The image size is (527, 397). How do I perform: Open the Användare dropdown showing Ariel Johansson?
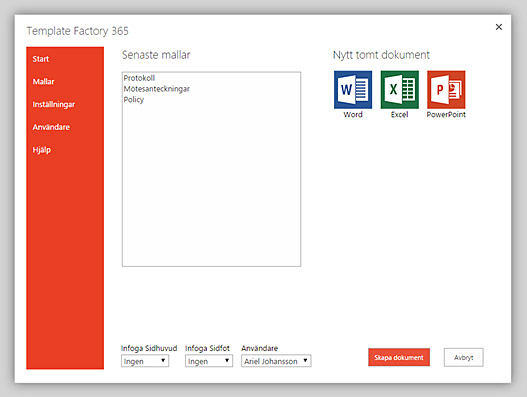point(276,361)
